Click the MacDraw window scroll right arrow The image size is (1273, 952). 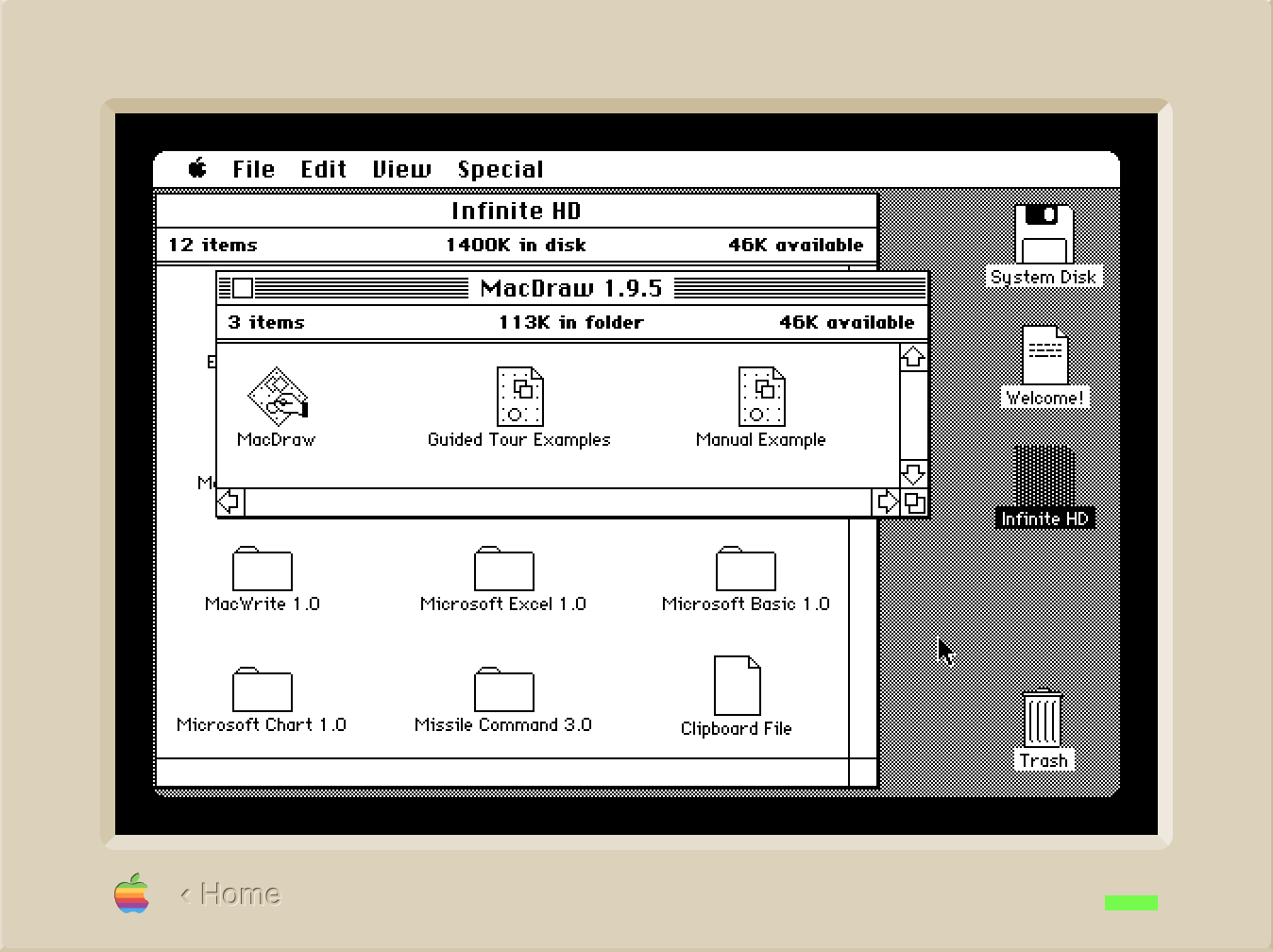(887, 501)
